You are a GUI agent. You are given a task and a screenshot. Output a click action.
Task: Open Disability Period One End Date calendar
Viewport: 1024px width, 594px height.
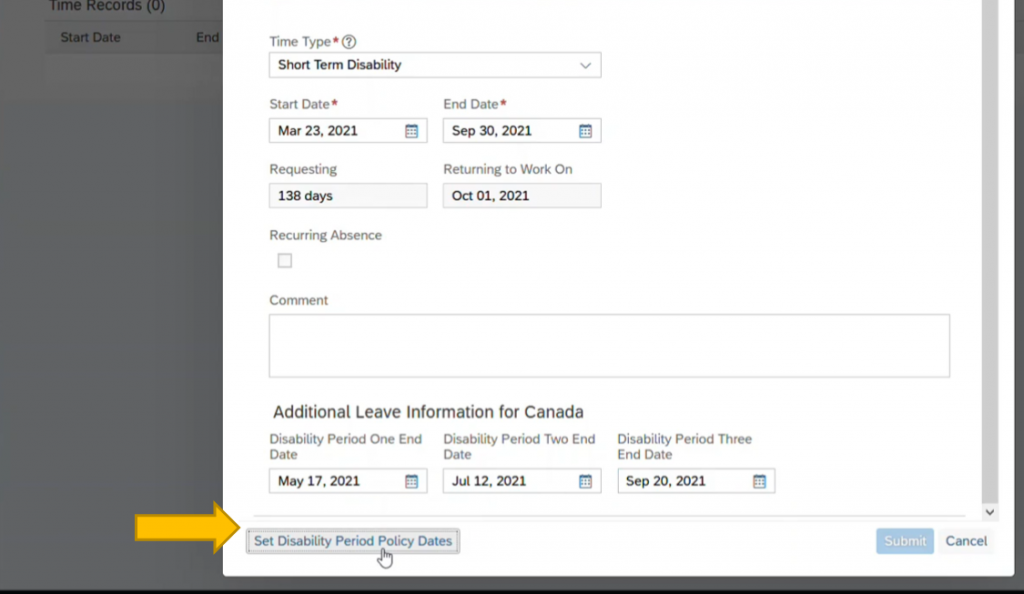[x=411, y=482]
